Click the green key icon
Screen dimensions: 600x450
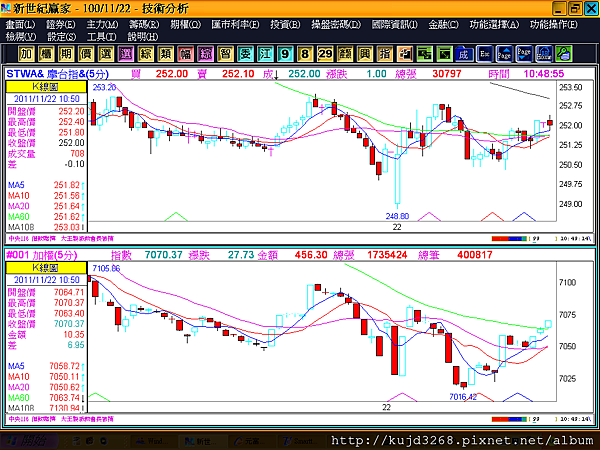[x=564, y=54]
